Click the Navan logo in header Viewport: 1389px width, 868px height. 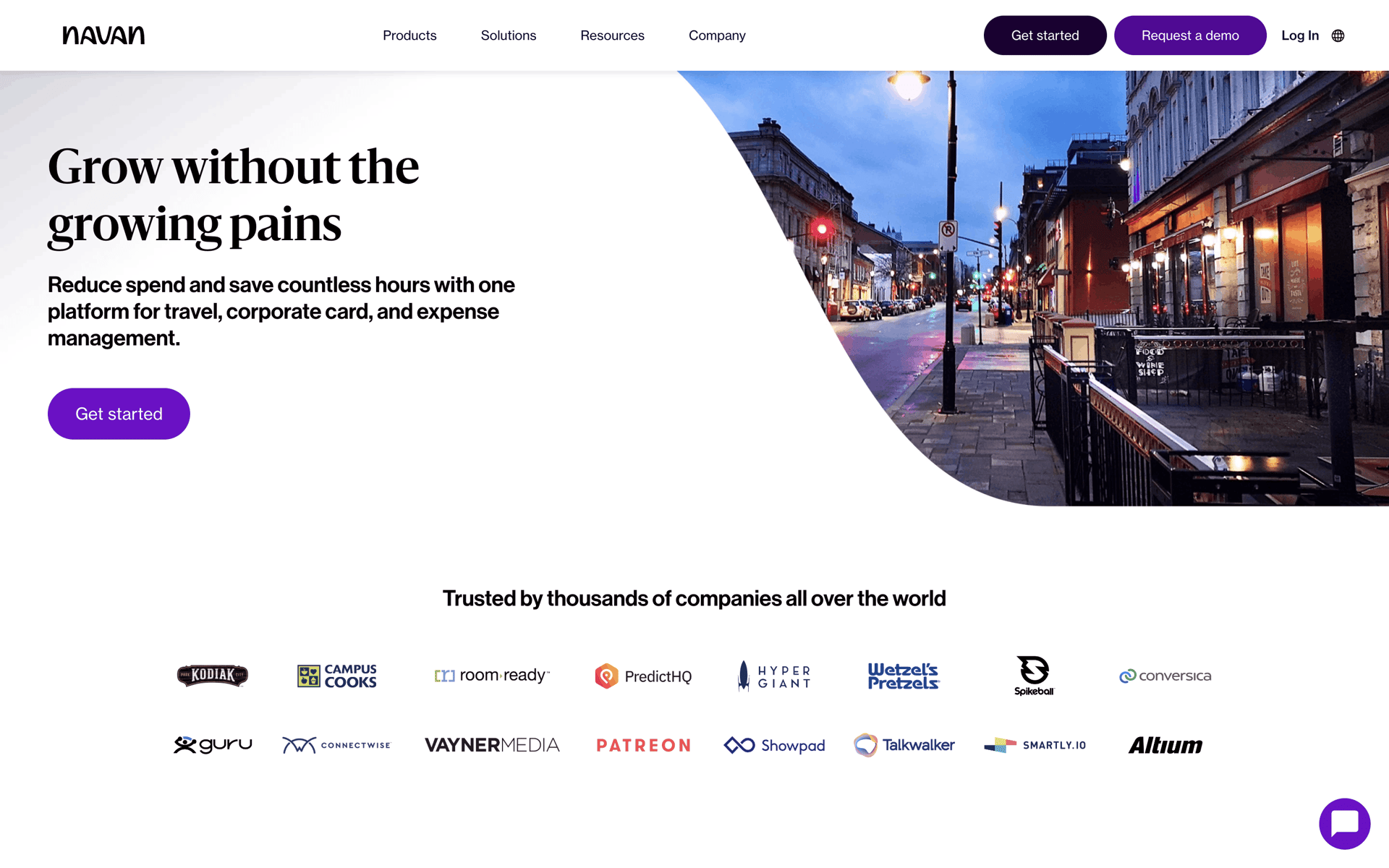click(103, 35)
